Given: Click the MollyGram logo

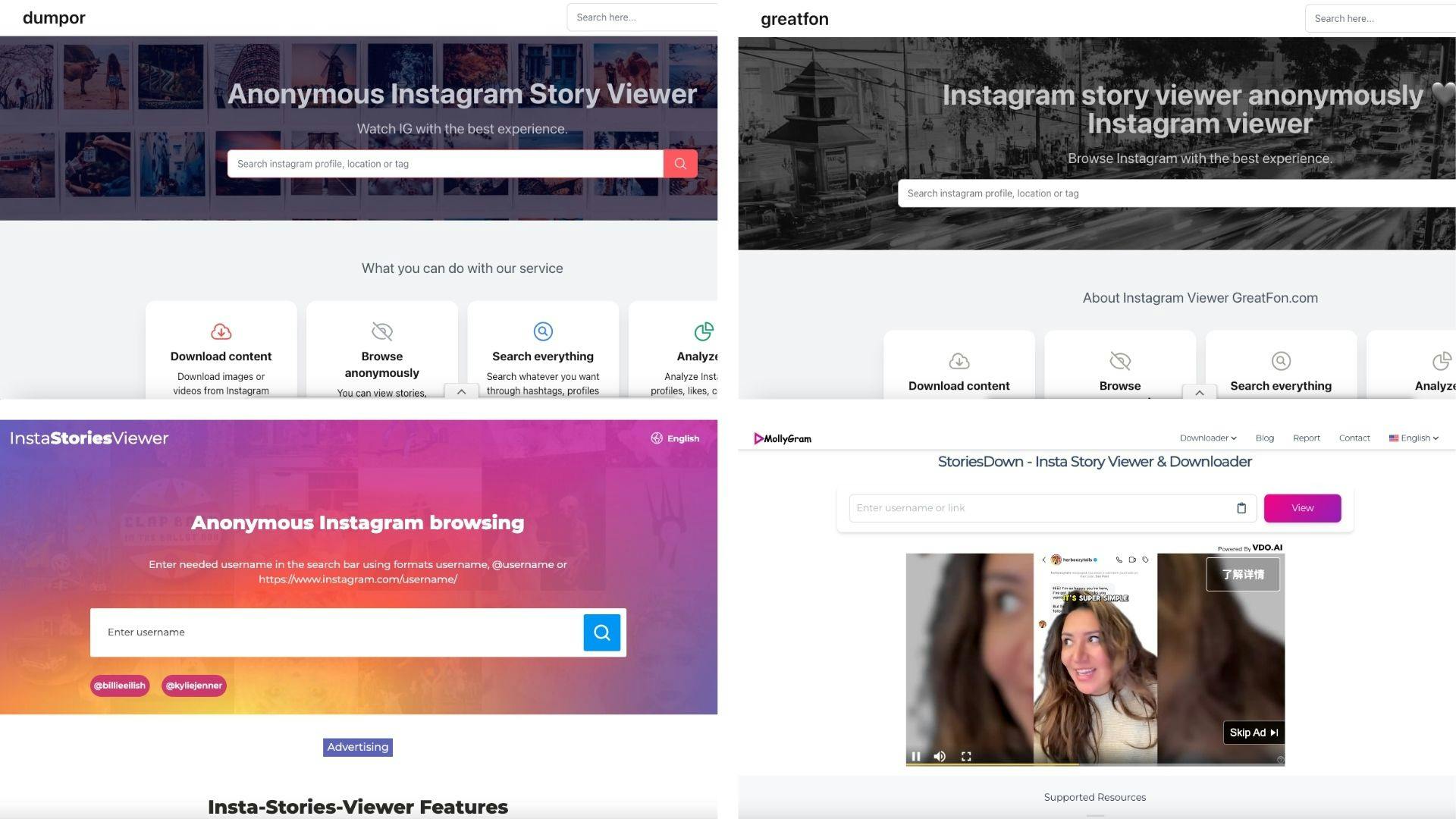Looking at the screenshot, I should (783, 438).
